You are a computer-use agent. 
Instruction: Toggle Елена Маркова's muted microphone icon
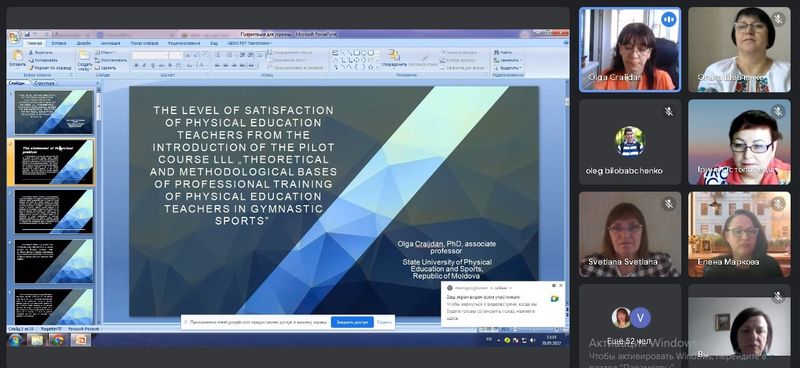[778, 204]
